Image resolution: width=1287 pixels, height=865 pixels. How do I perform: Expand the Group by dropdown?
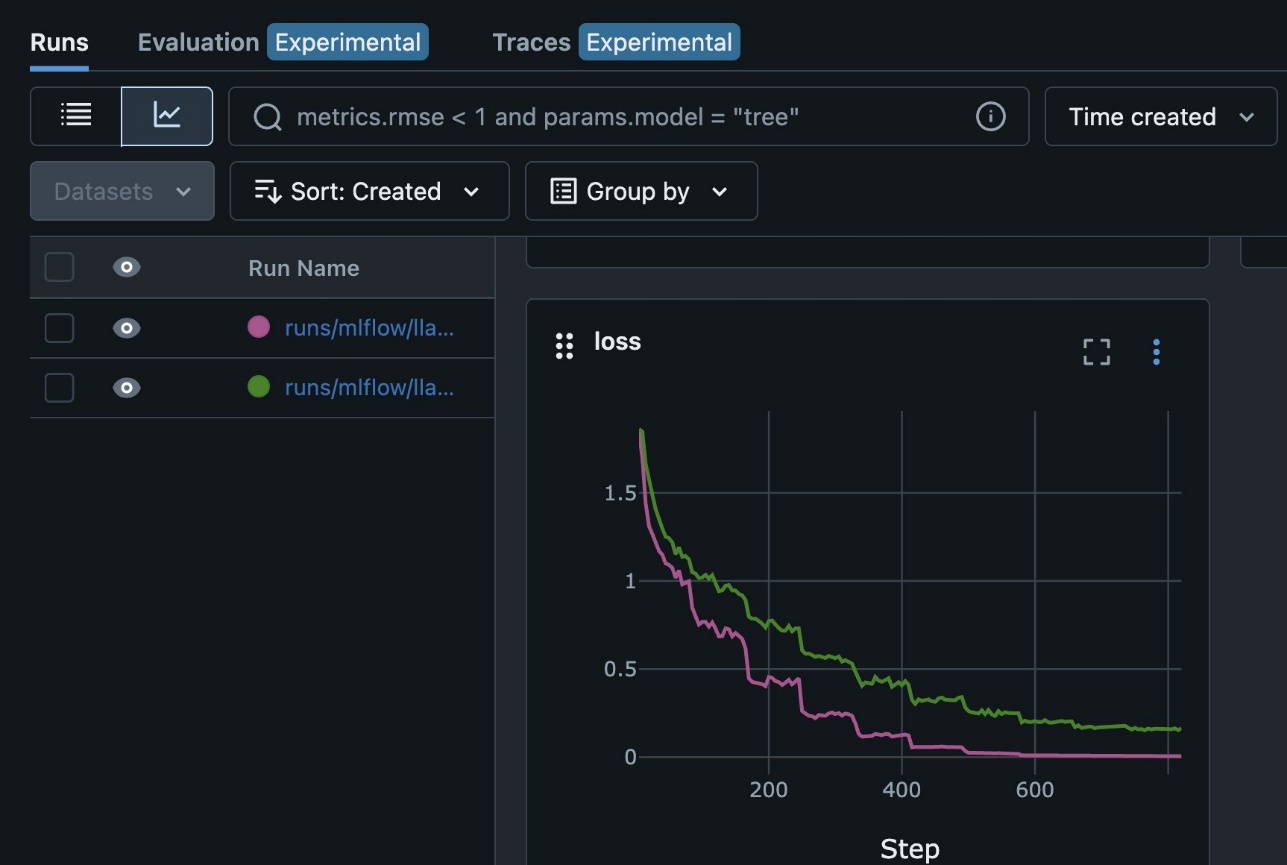tap(641, 191)
